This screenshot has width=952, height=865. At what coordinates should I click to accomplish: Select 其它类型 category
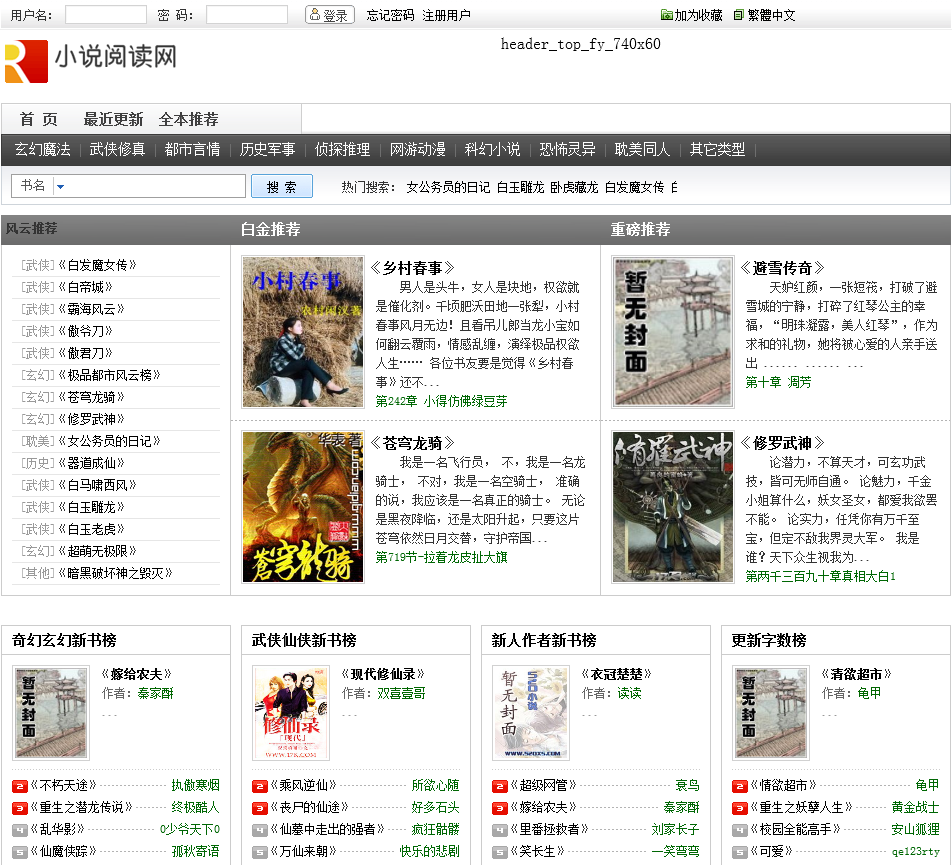(717, 149)
